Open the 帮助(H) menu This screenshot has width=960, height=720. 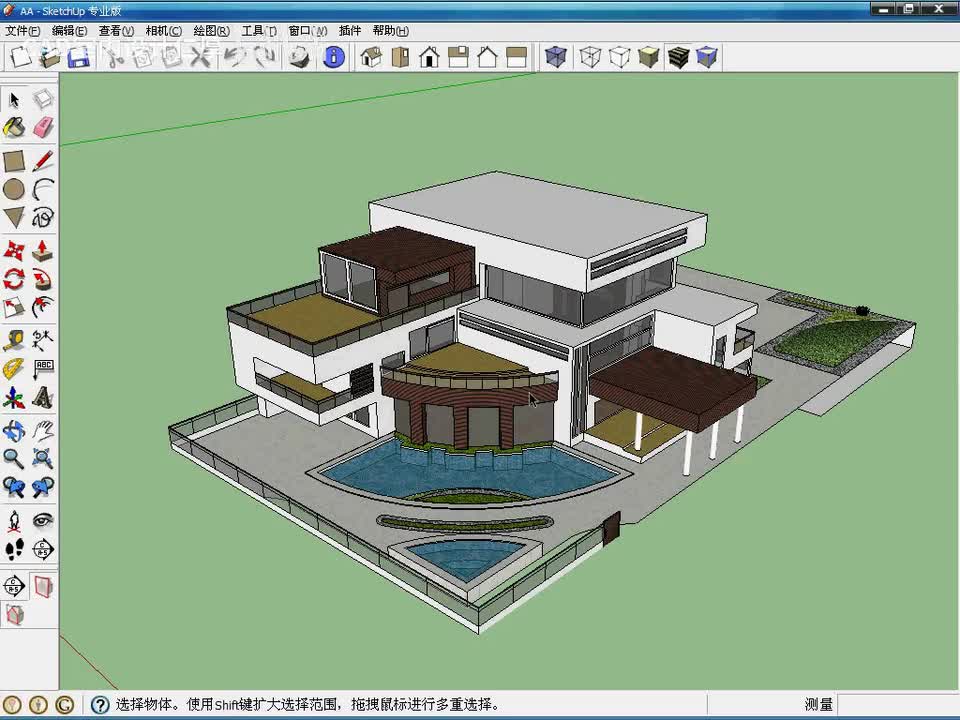tap(391, 31)
